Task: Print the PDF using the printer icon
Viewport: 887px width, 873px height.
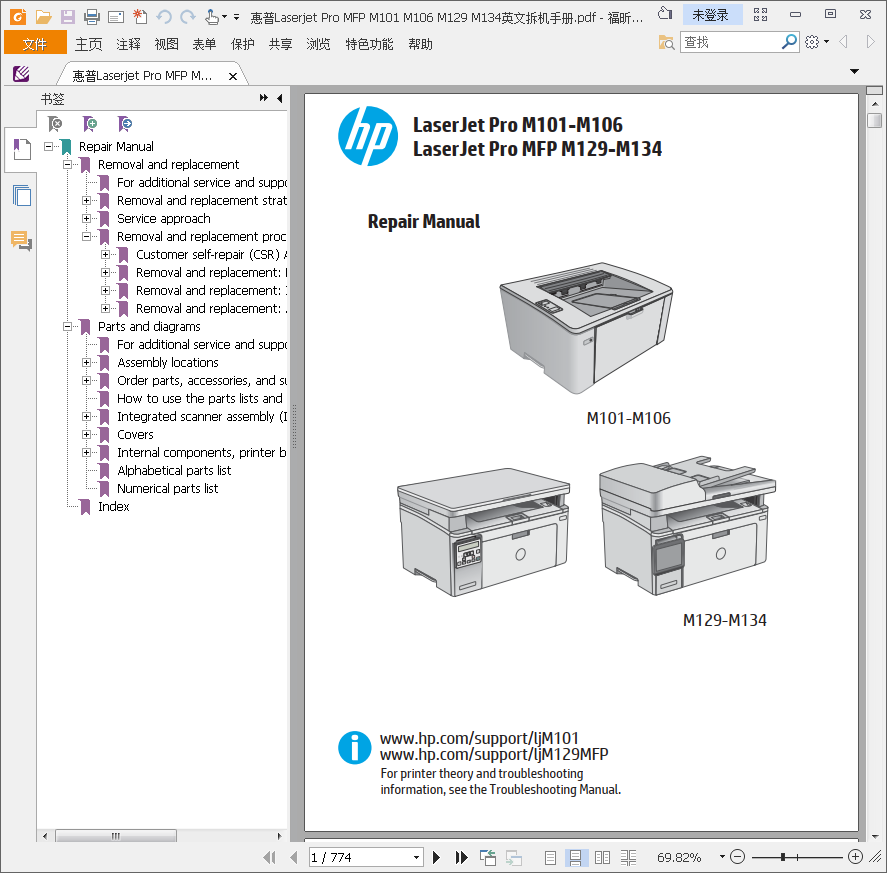Action: tap(92, 17)
